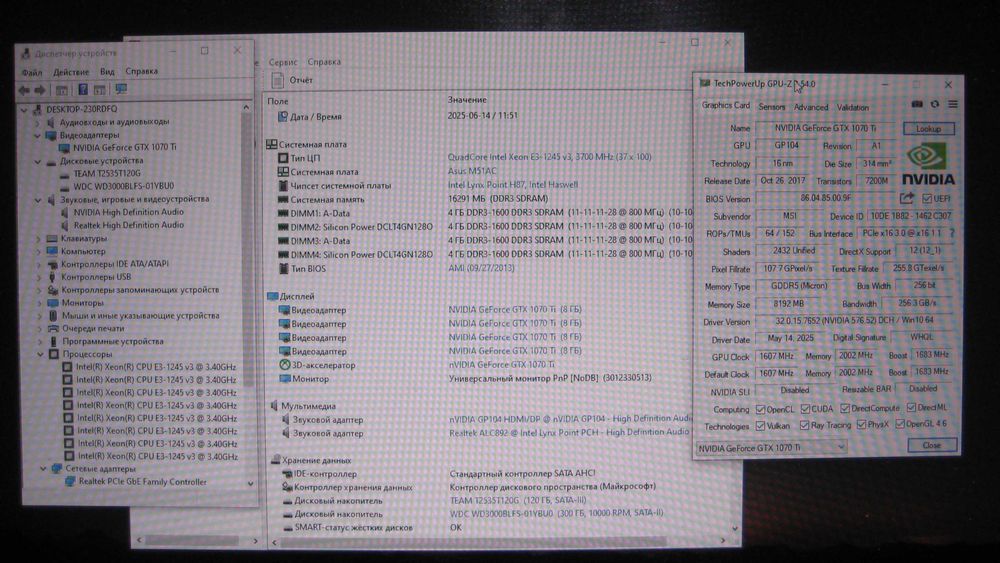
Task: Toggle the OpenCL checkbox
Action: (760, 409)
